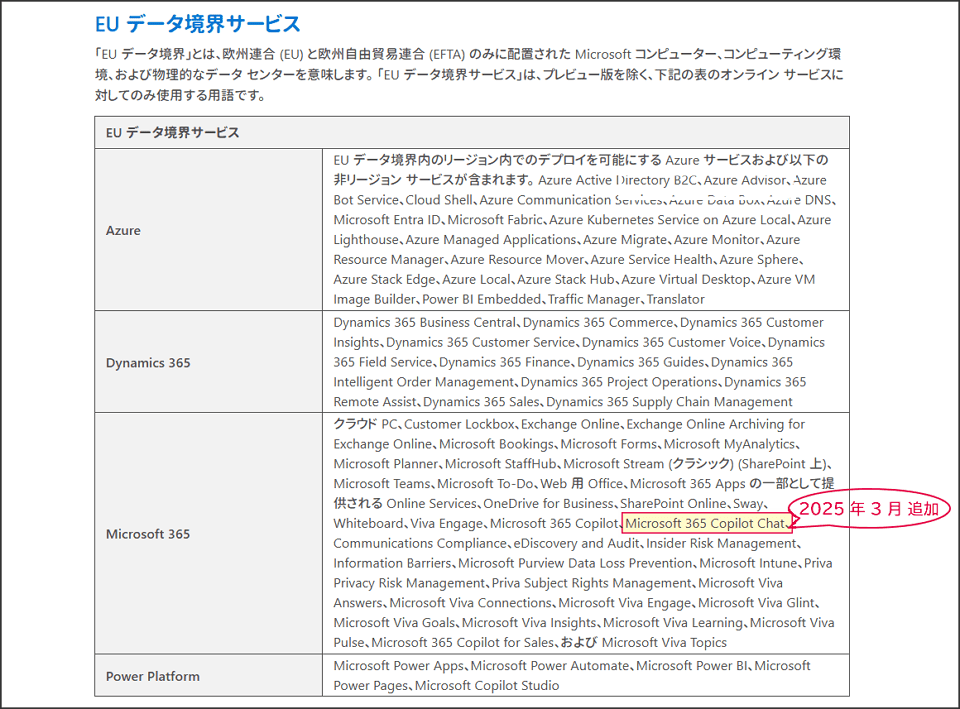
Task: Click the text "Microsoft Bookings"
Action: [x=497, y=444]
